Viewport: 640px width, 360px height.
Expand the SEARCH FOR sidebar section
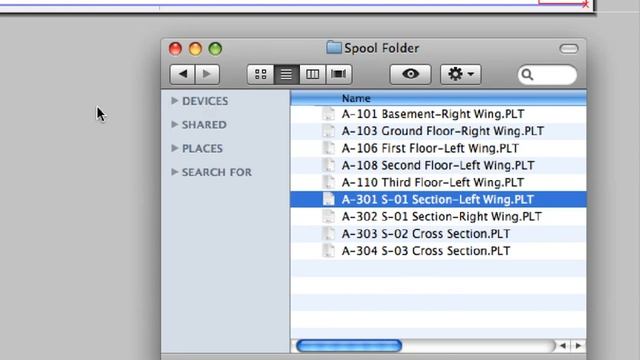175,172
